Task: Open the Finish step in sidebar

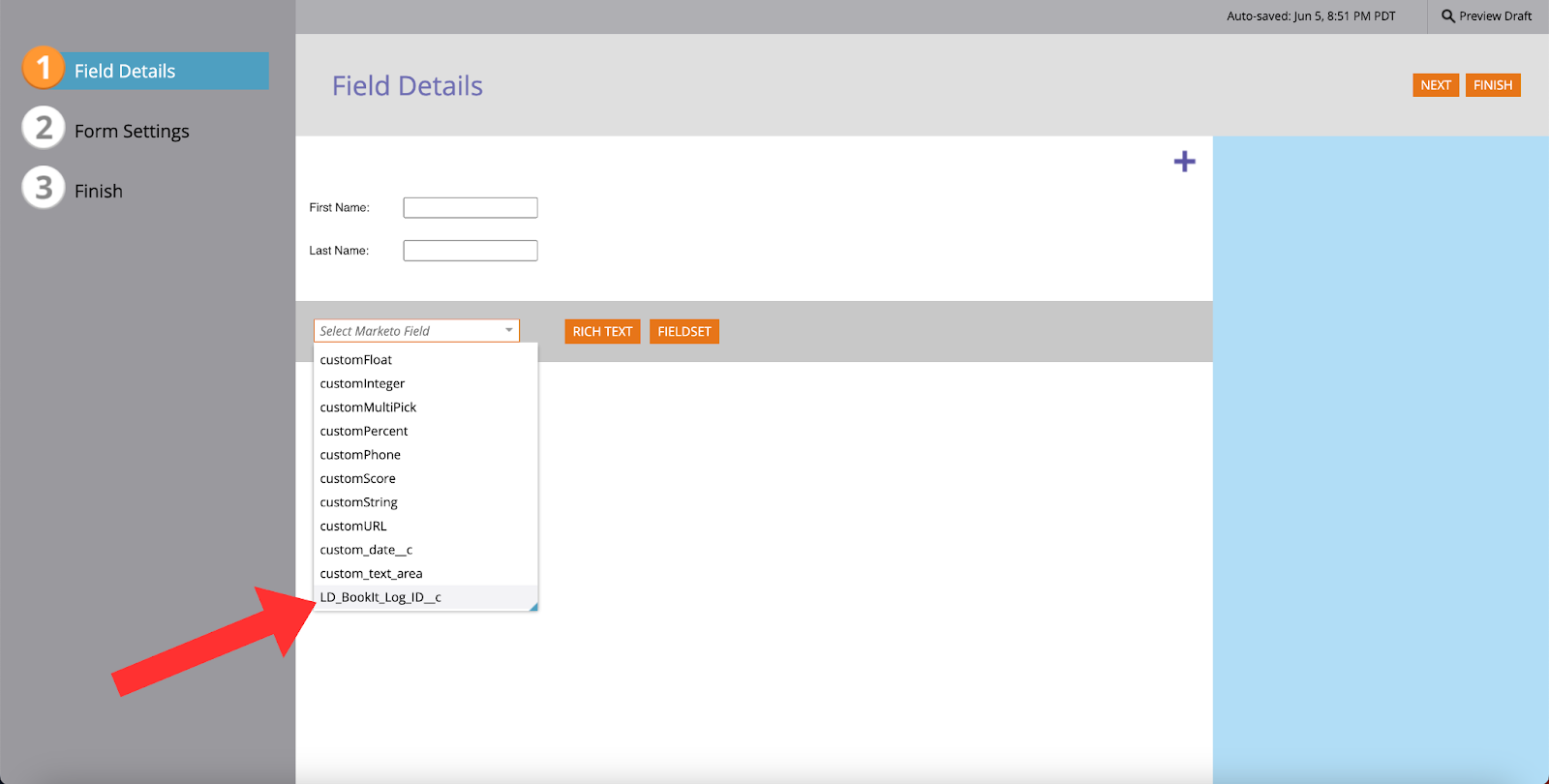Action: click(x=99, y=192)
